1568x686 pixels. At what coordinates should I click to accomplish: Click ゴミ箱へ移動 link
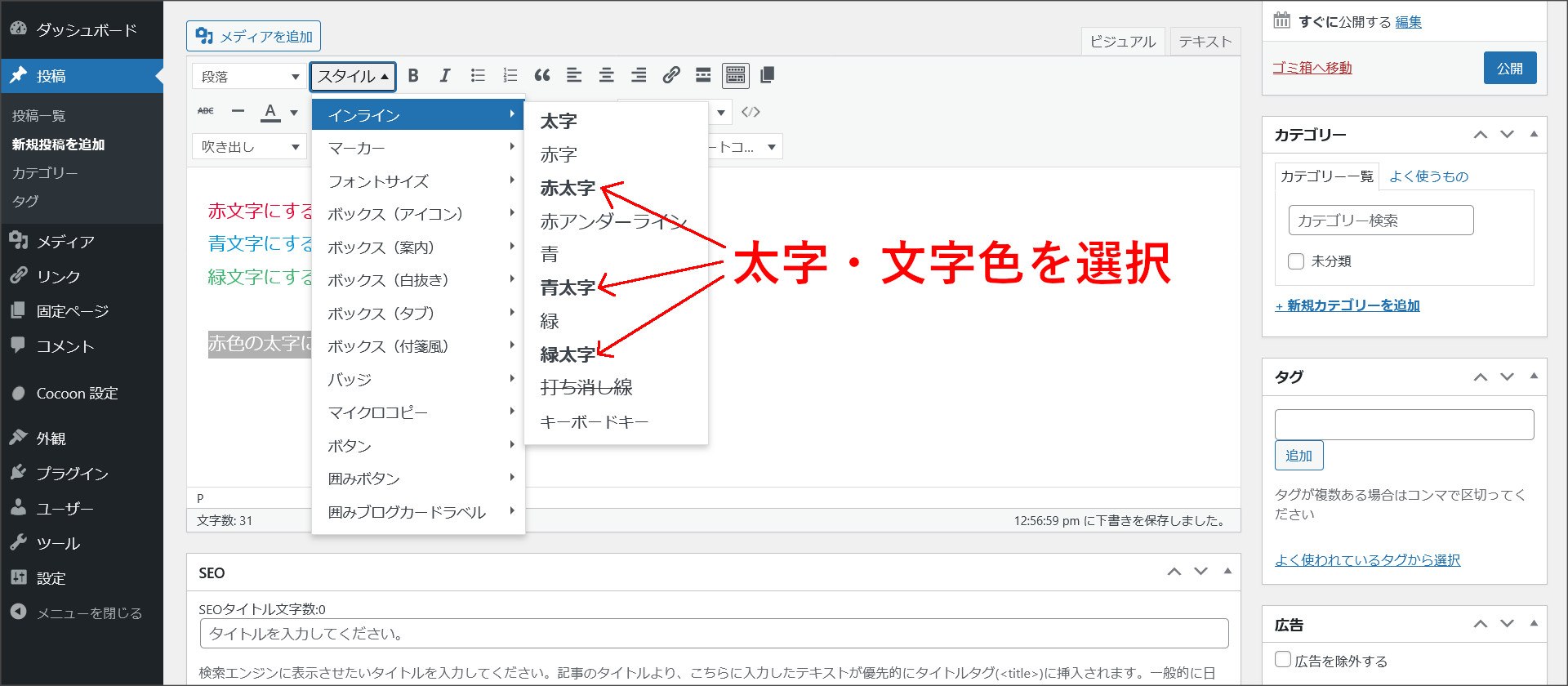click(x=1312, y=68)
